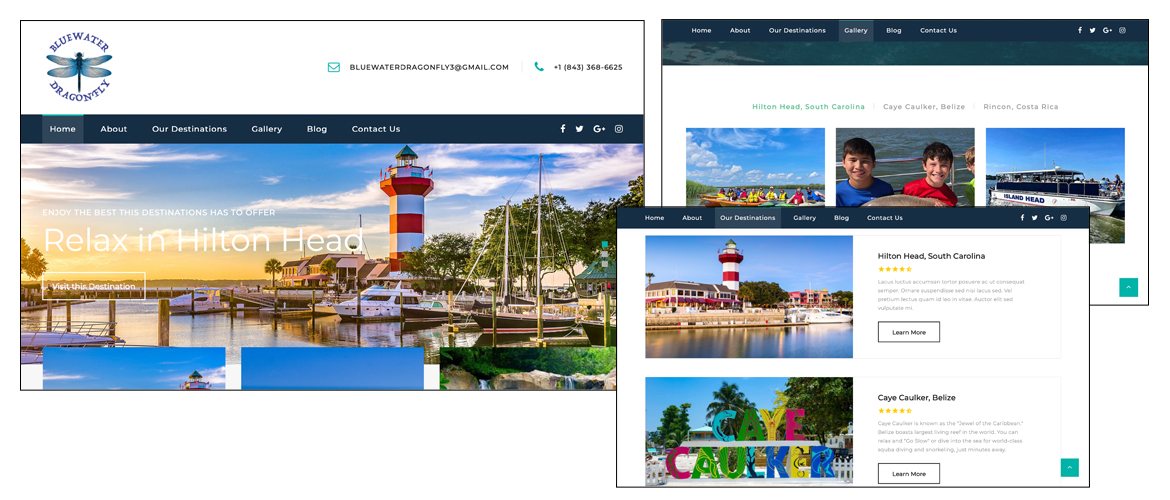Click Twitter icon in the homepage navigation bar
This screenshot has width=1170, height=500.
click(579, 129)
